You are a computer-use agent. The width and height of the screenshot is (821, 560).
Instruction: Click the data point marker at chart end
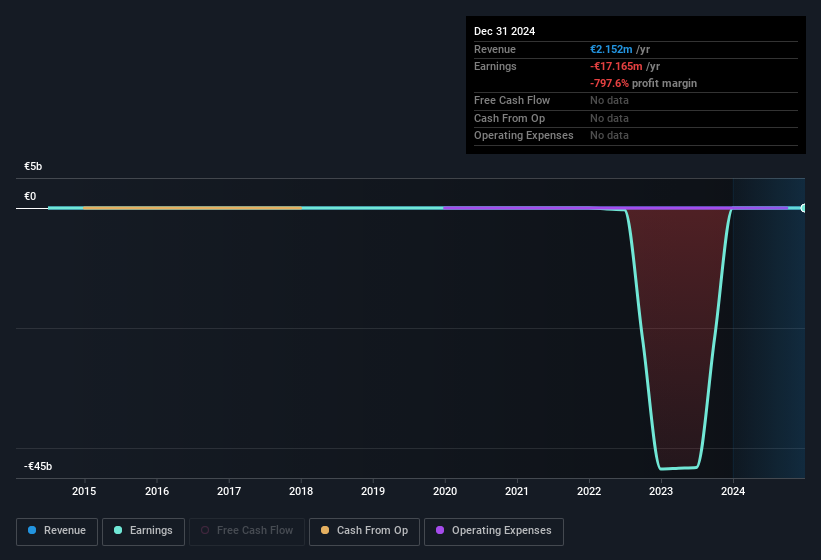point(803,208)
